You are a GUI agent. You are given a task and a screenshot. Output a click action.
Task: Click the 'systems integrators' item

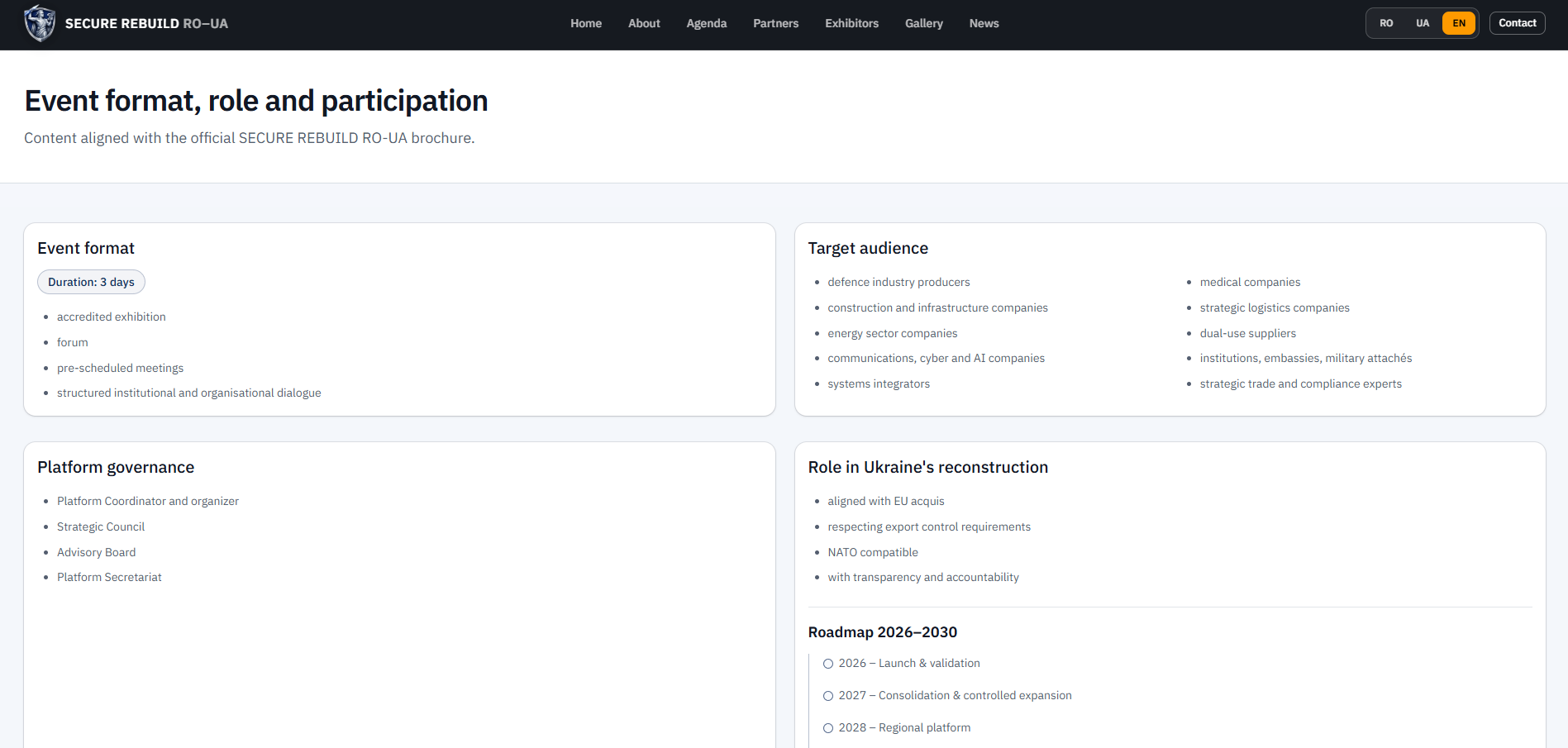click(x=879, y=384)
